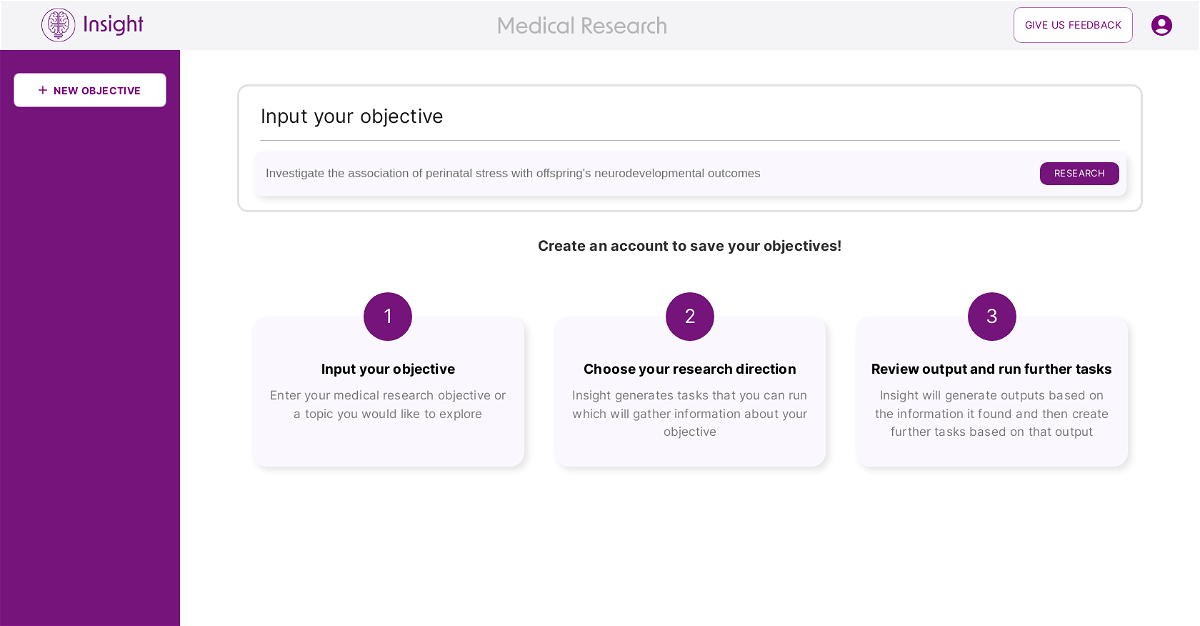The image size is (1200, 626).
Task: Click the Medical Research header title
Action: pyautogui.click(x=582, y=26)
